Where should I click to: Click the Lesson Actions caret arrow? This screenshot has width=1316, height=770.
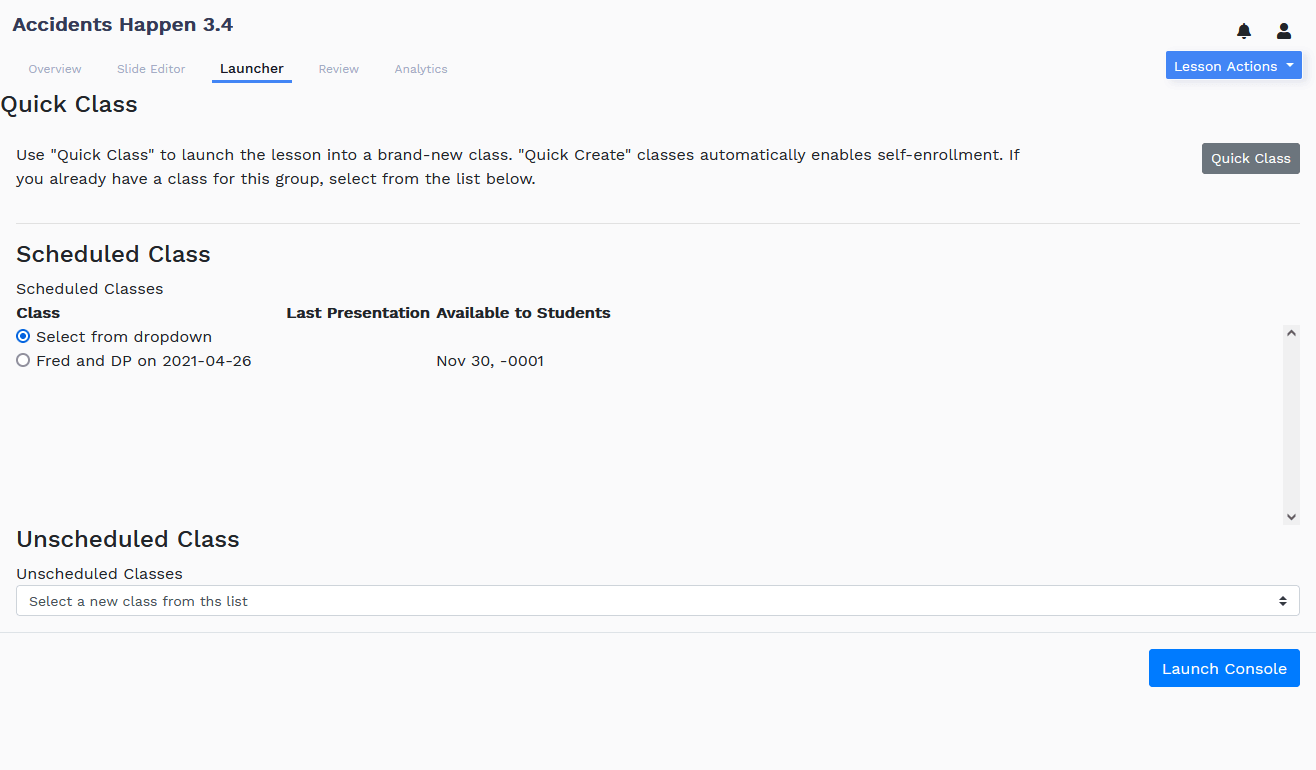pos(1290,66)
